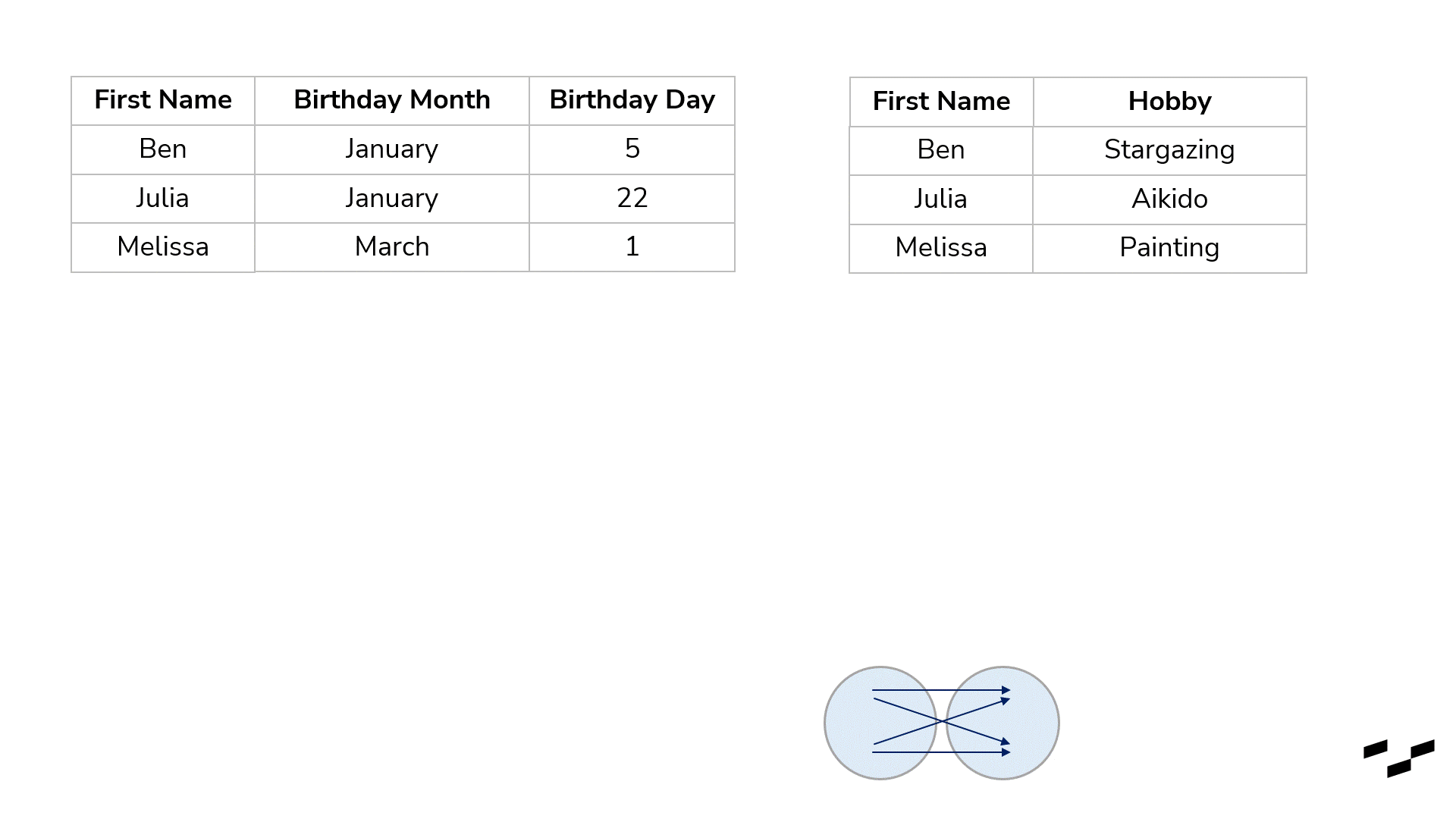Image resolution: width=1456 pixels, height=819 pixels.
Task: Click 'Melissa' in the birthday table
Action: click(x=163, y=247)
